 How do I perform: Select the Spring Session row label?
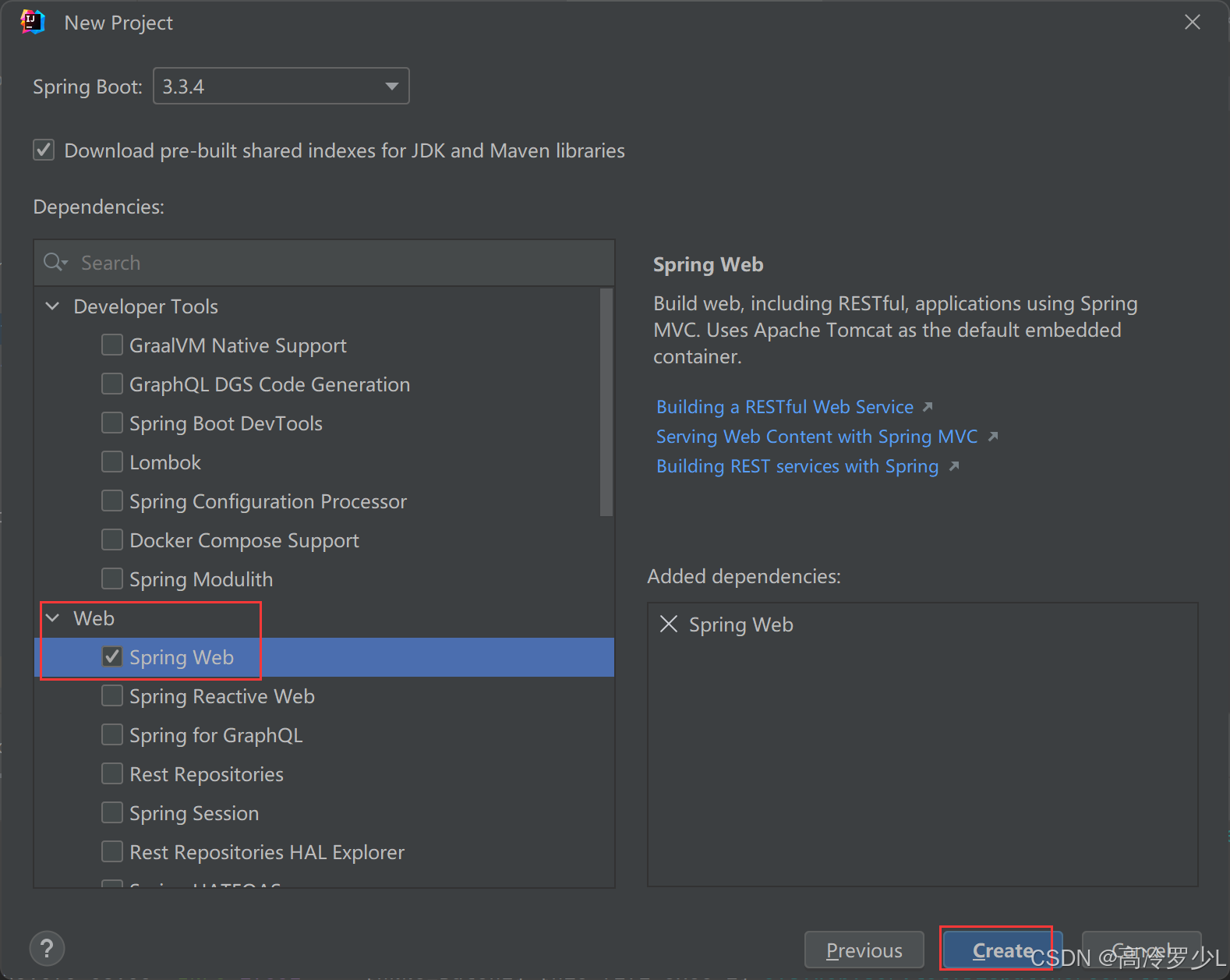click(194, 813)
